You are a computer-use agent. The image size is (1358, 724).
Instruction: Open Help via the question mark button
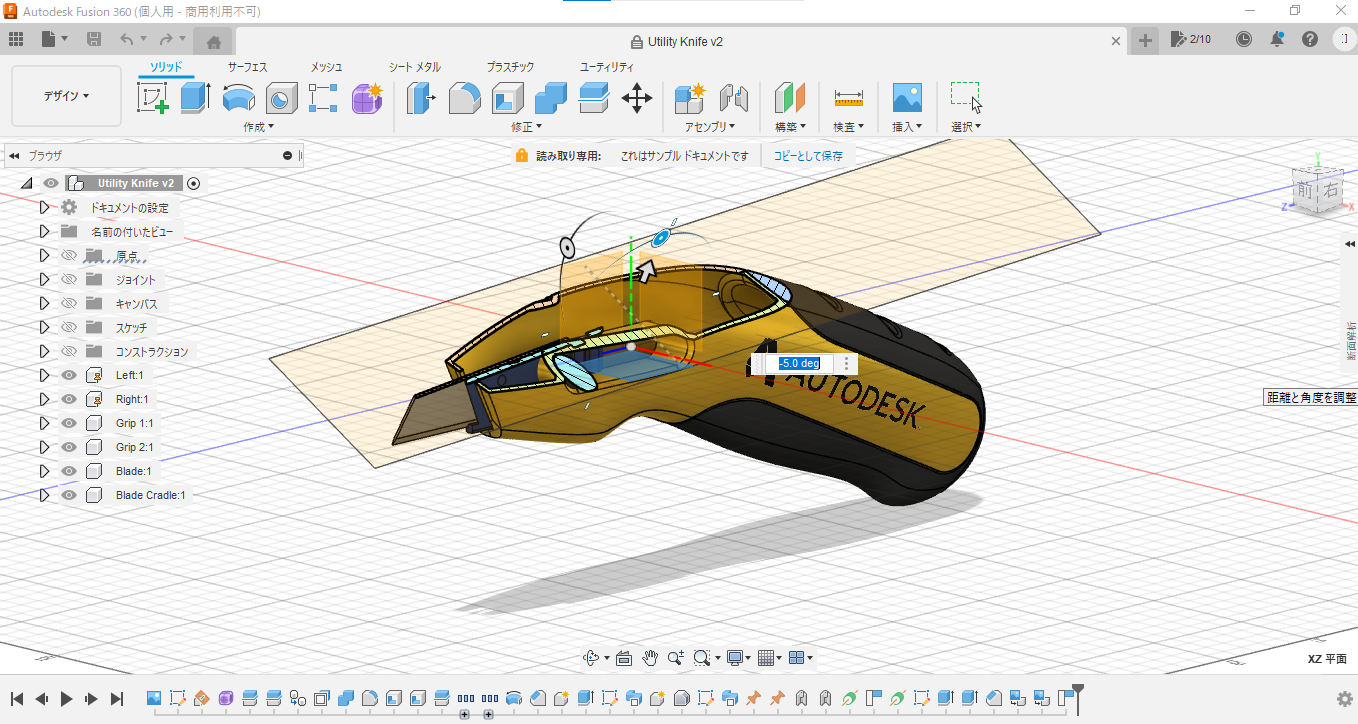tap(1309, 39)
